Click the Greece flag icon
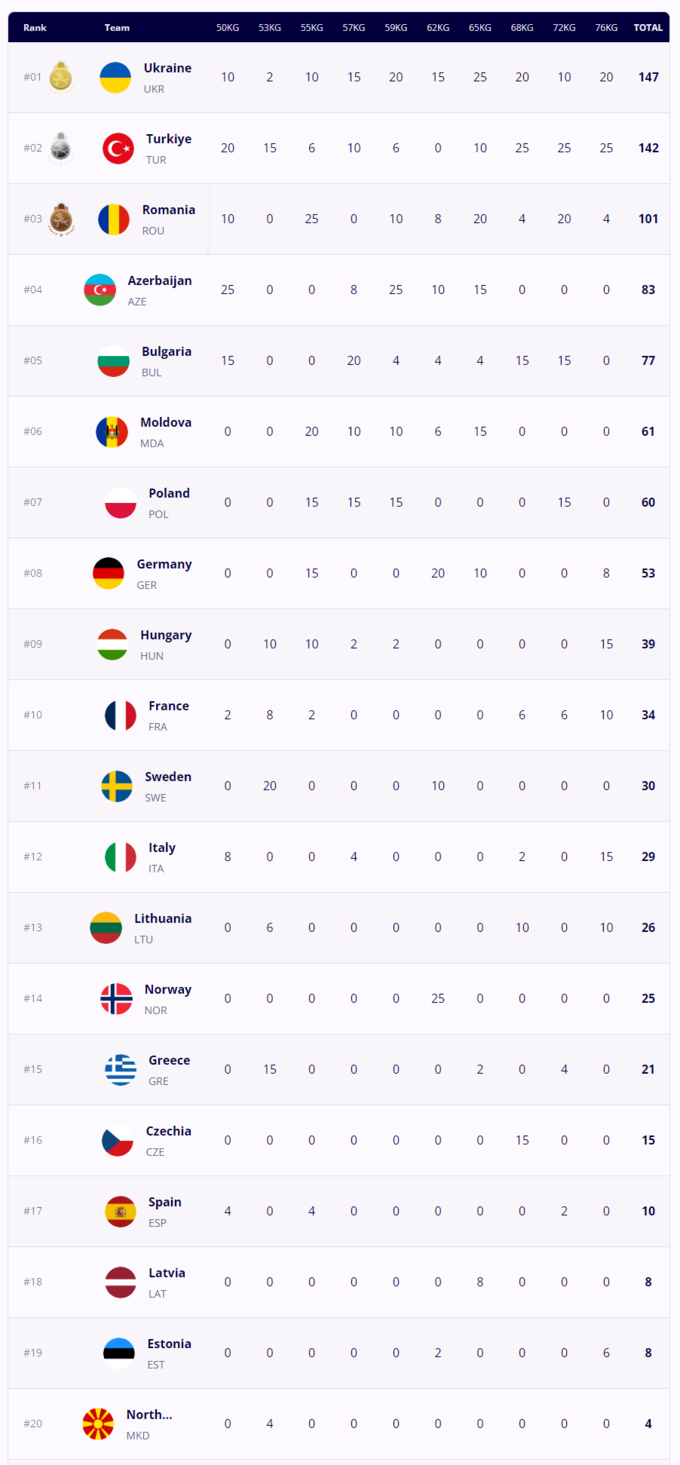This screenshot has width=680, height=1465. tap(121, 1069)
